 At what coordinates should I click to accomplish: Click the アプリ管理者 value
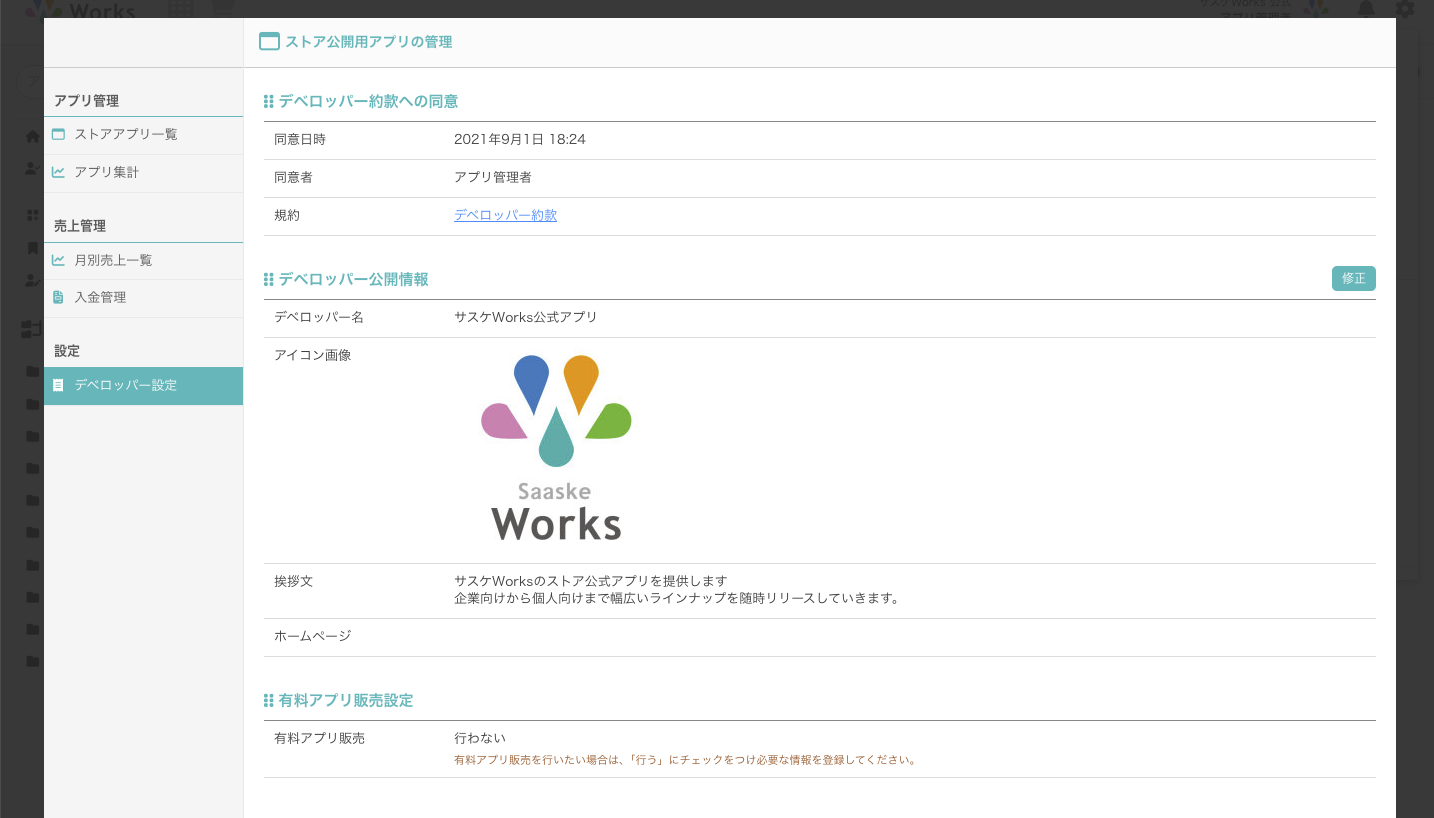(x=492, y=177)
